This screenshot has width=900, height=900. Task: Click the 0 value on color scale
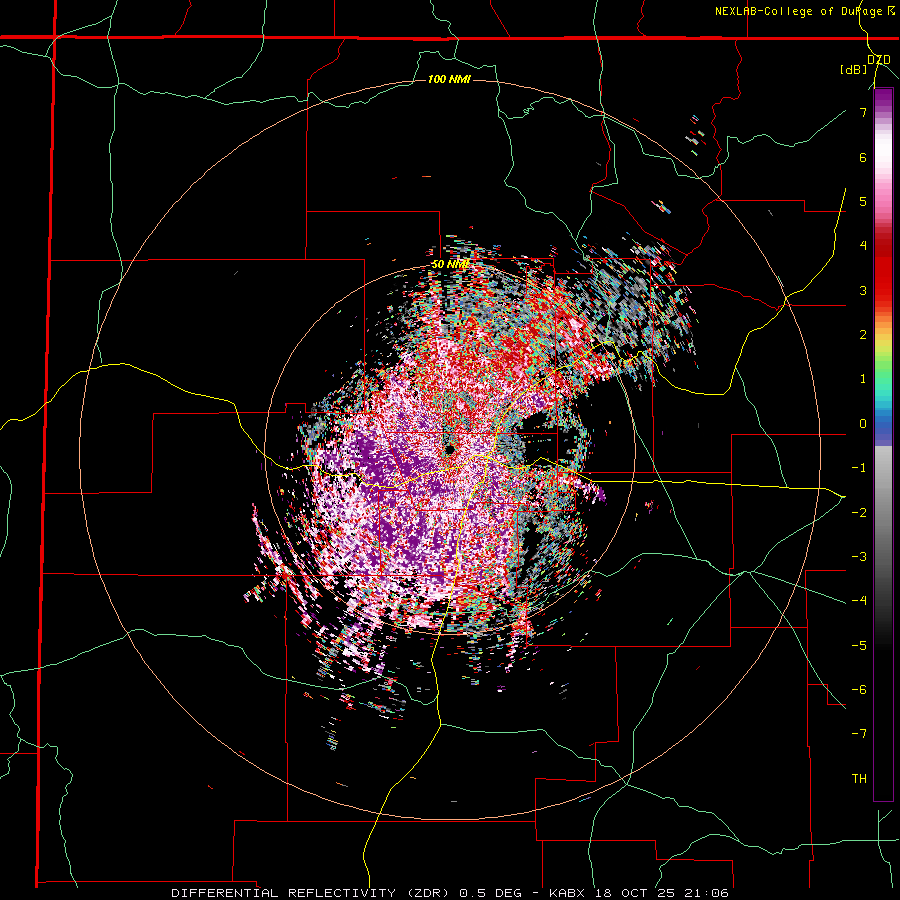[863, 424]
